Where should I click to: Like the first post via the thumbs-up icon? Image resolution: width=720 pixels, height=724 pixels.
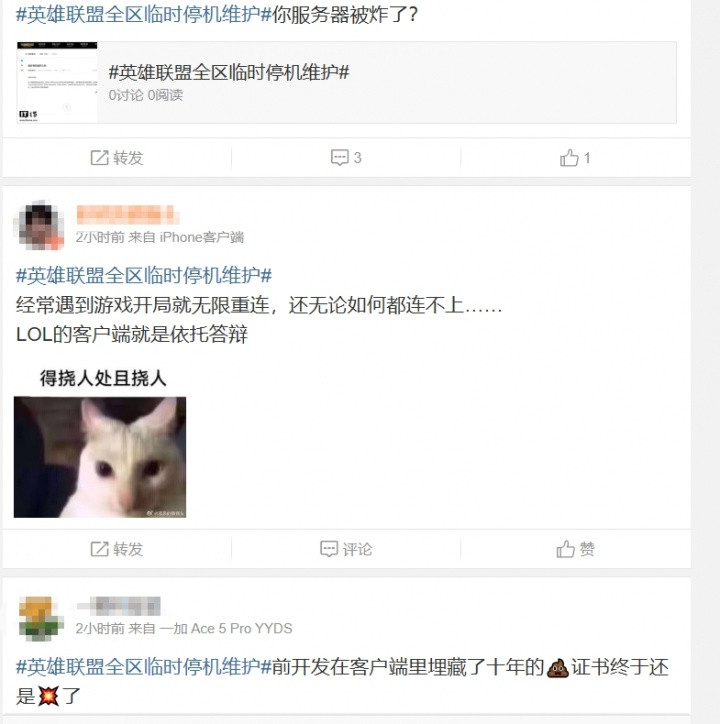tap(569, 158)
